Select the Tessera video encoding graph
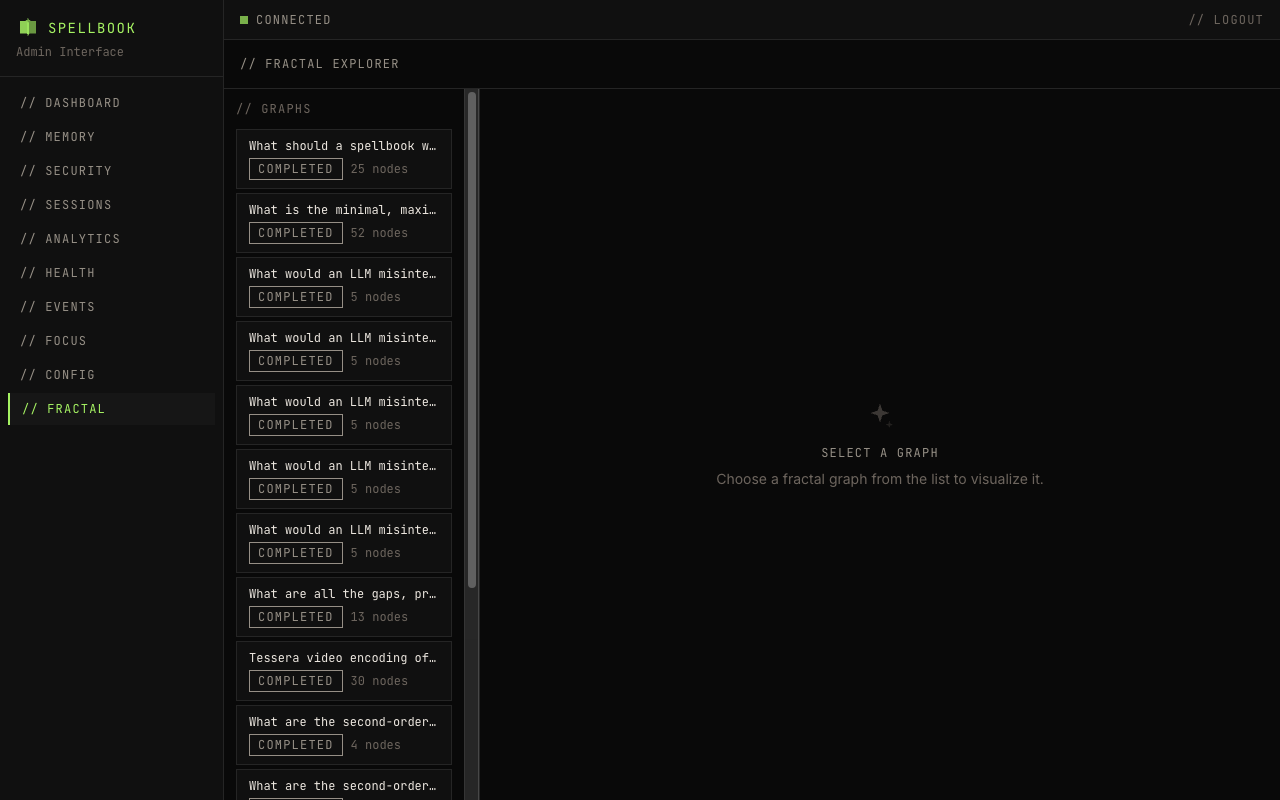The height and width of the screenshot is (800, 1280). pyautogui.click(x=343, y=671)
